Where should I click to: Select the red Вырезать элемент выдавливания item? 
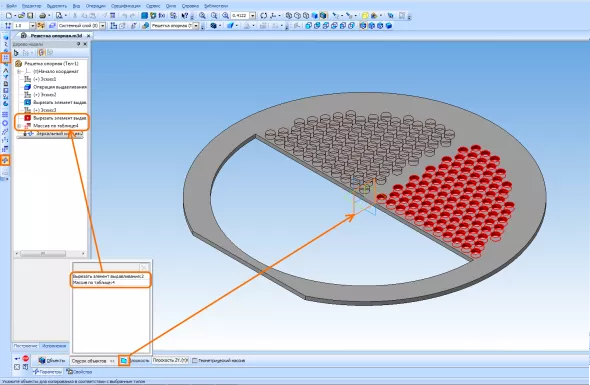55,118
